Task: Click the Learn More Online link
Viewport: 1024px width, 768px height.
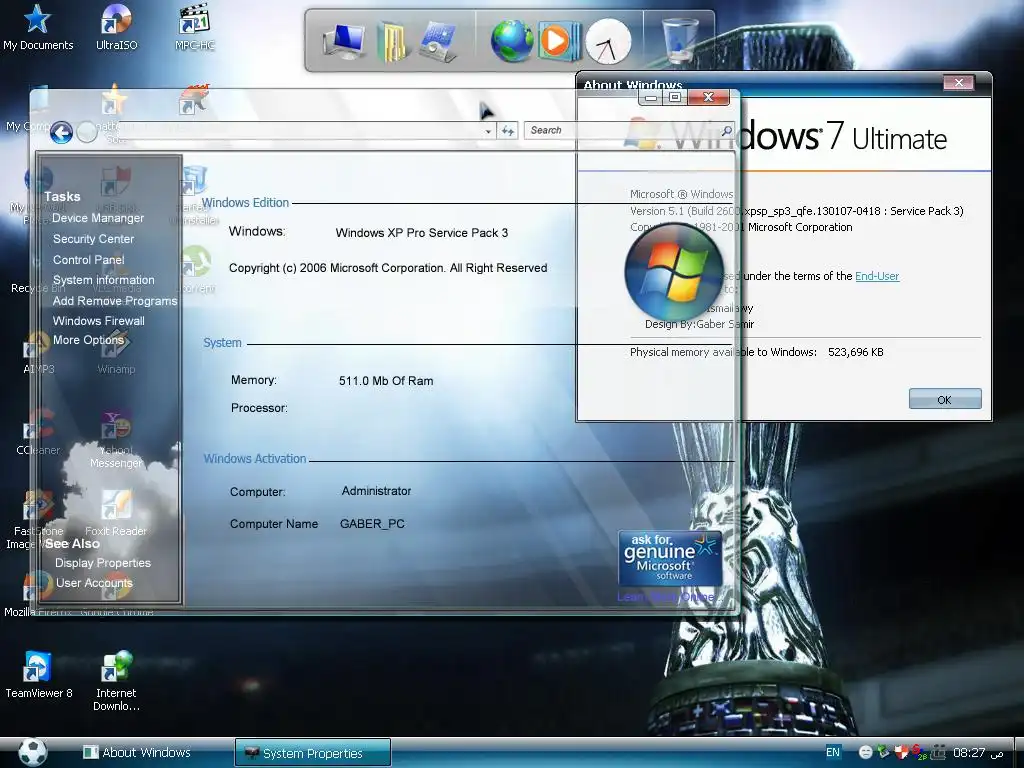Action: [665, 597]
